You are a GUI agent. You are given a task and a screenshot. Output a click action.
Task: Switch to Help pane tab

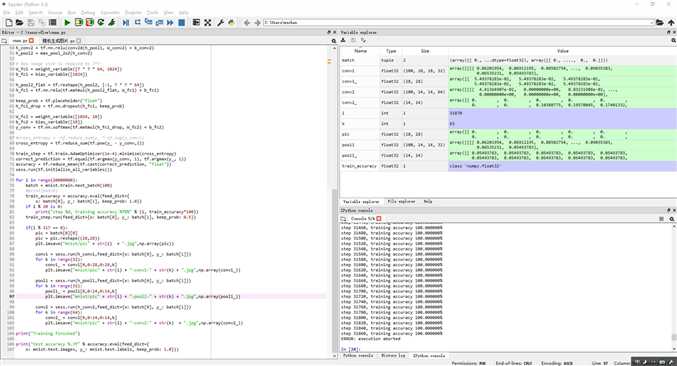click(x=428, y=202)
